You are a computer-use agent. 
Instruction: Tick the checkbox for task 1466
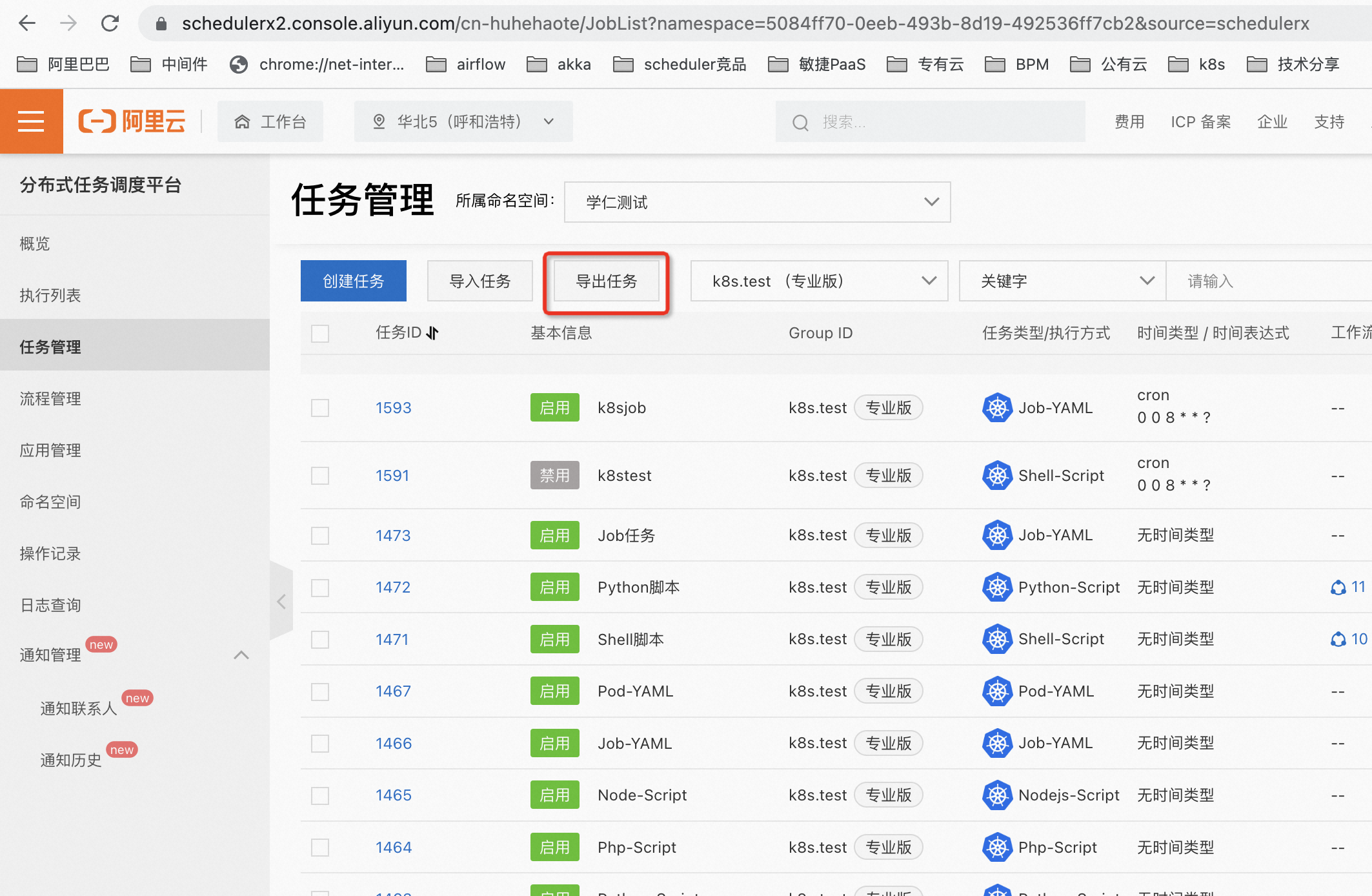[320, 744]
